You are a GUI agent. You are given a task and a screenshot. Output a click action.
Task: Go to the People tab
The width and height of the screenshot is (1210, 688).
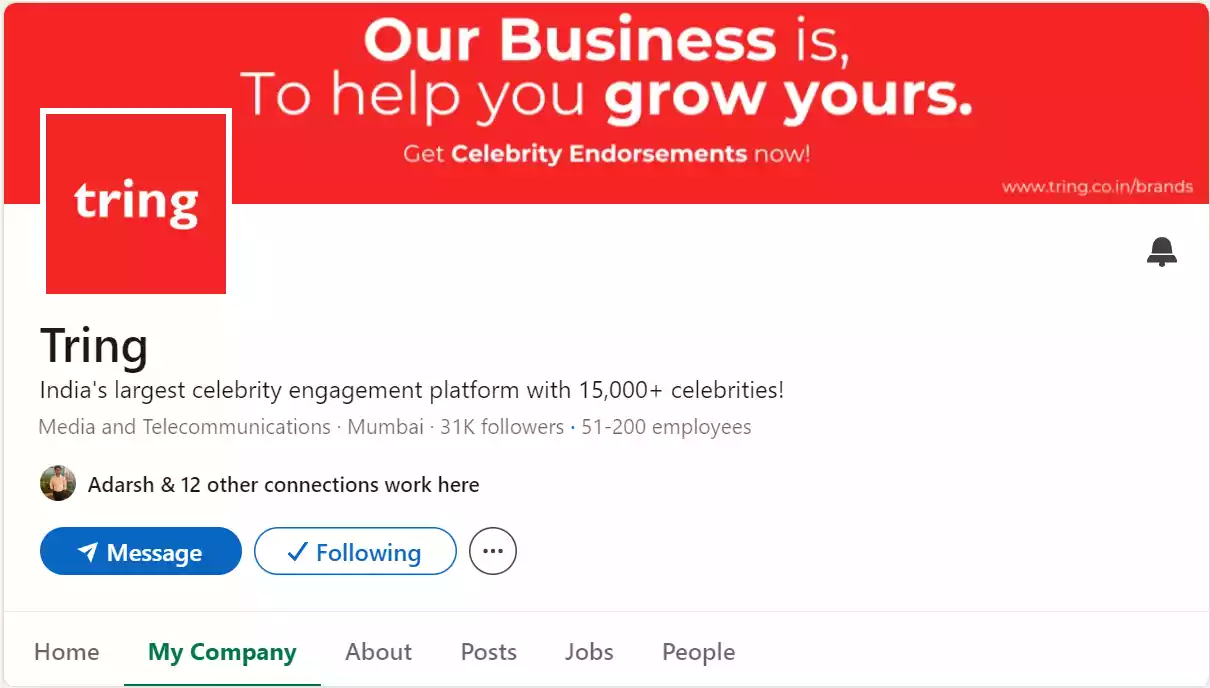coord(698,652)
